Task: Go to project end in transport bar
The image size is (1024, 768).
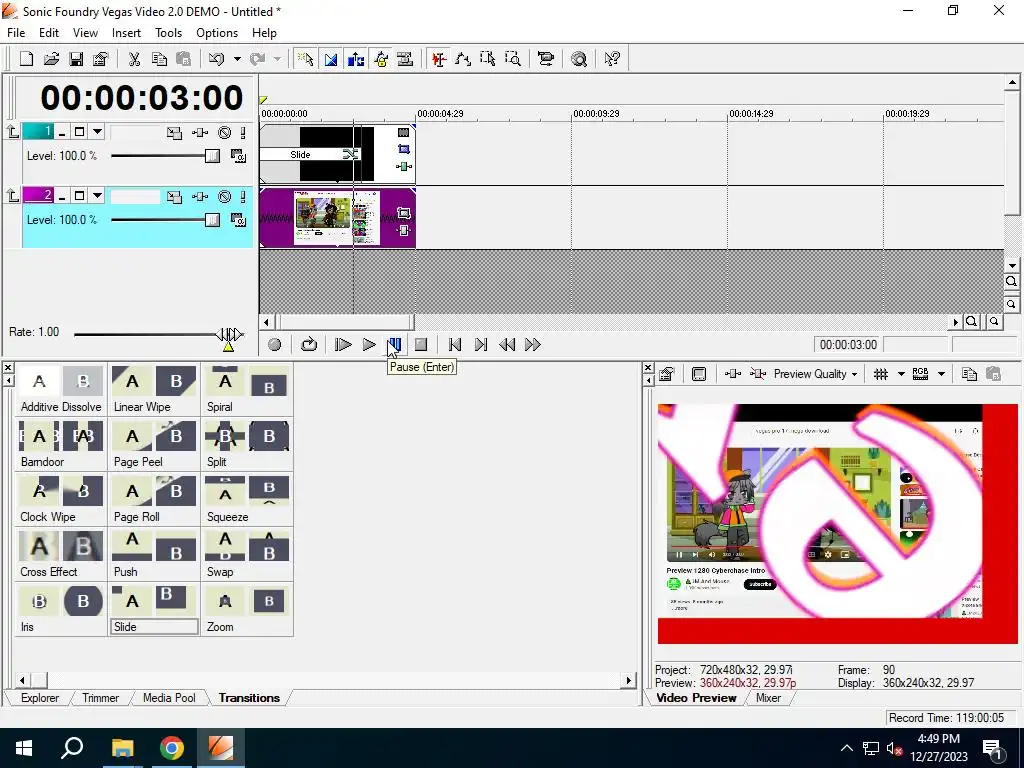Action: [481, 345]
